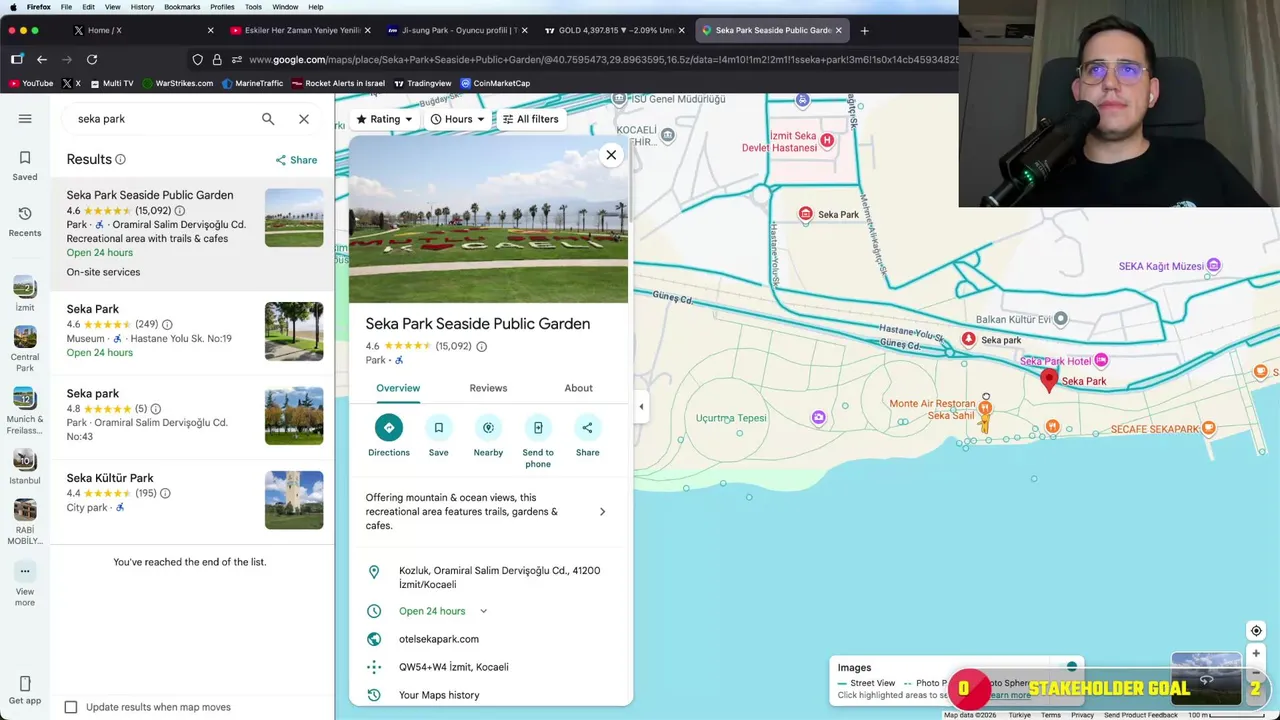Clear the 'seka park' search

304,119
